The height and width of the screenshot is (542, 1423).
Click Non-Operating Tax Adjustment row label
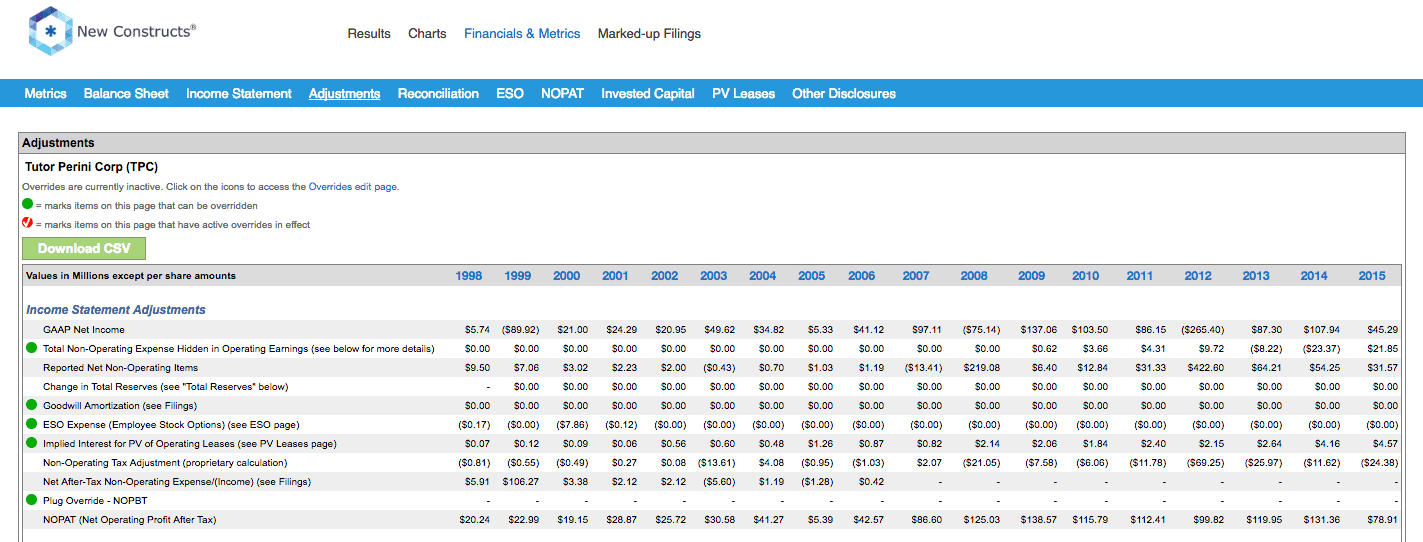pyautogui.click(x=165, y=463)
